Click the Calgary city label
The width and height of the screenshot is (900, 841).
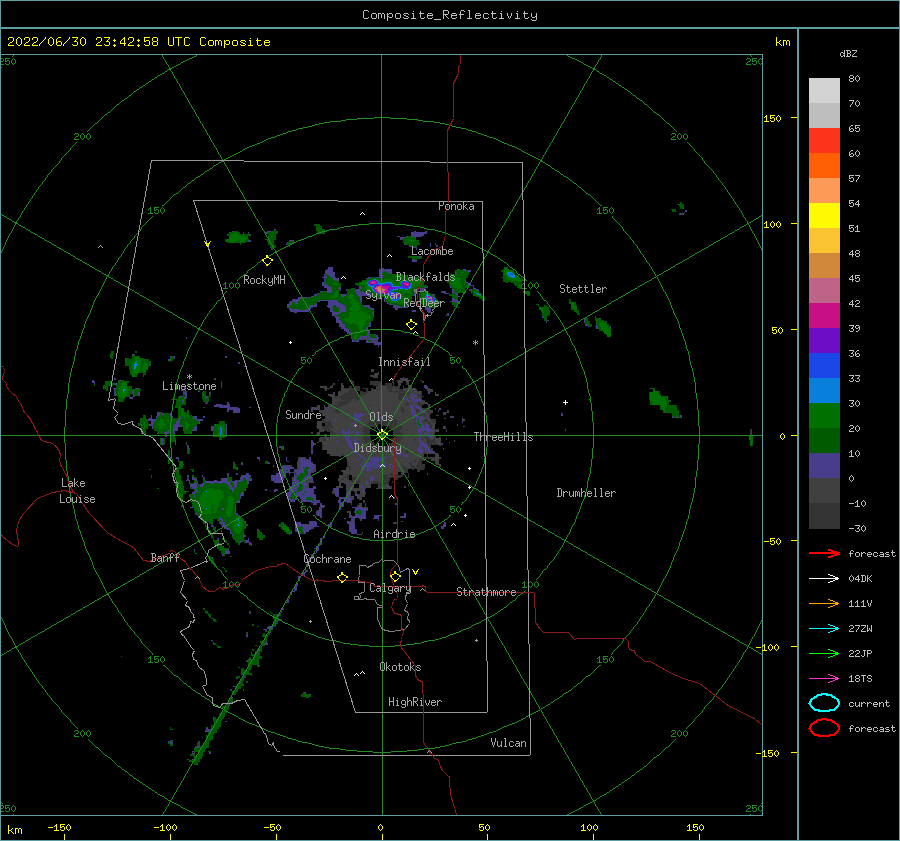(390, 588)
